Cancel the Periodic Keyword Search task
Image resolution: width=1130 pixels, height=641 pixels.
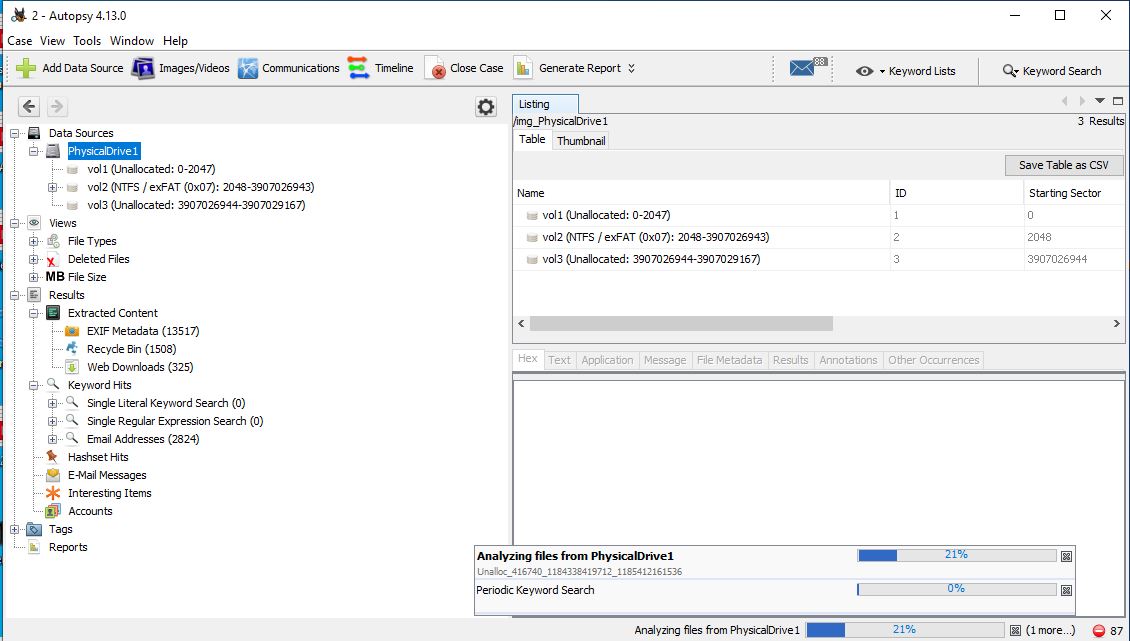coord(1067,590)
